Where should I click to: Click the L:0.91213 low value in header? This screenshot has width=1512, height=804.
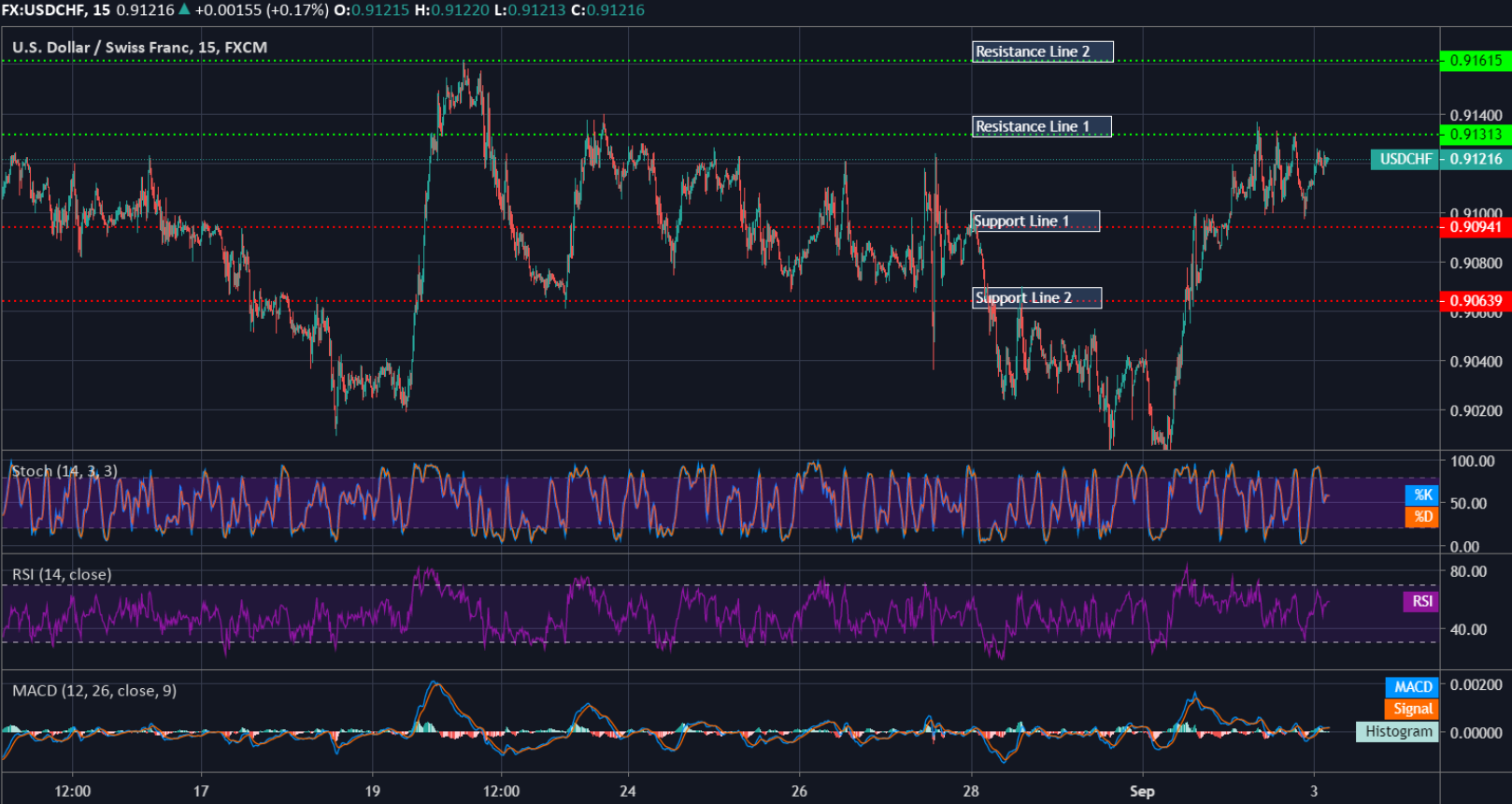(x=530, y=10)
